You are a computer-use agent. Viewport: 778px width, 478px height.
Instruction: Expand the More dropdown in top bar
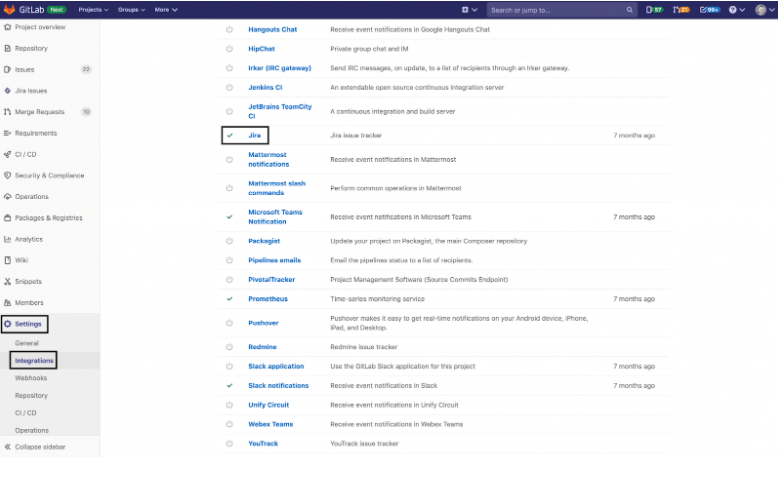(x=166, y=10)
